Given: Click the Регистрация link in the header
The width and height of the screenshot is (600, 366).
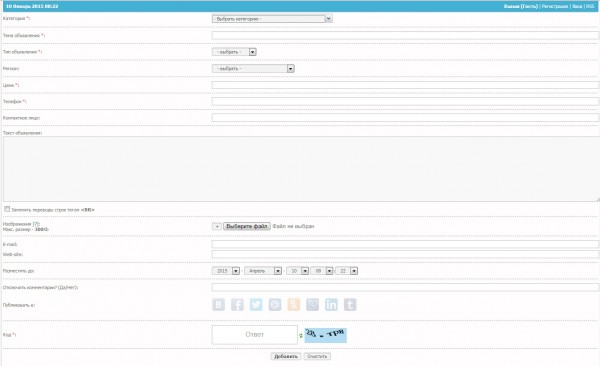Looking at the screenshot, I should point(555,7).
